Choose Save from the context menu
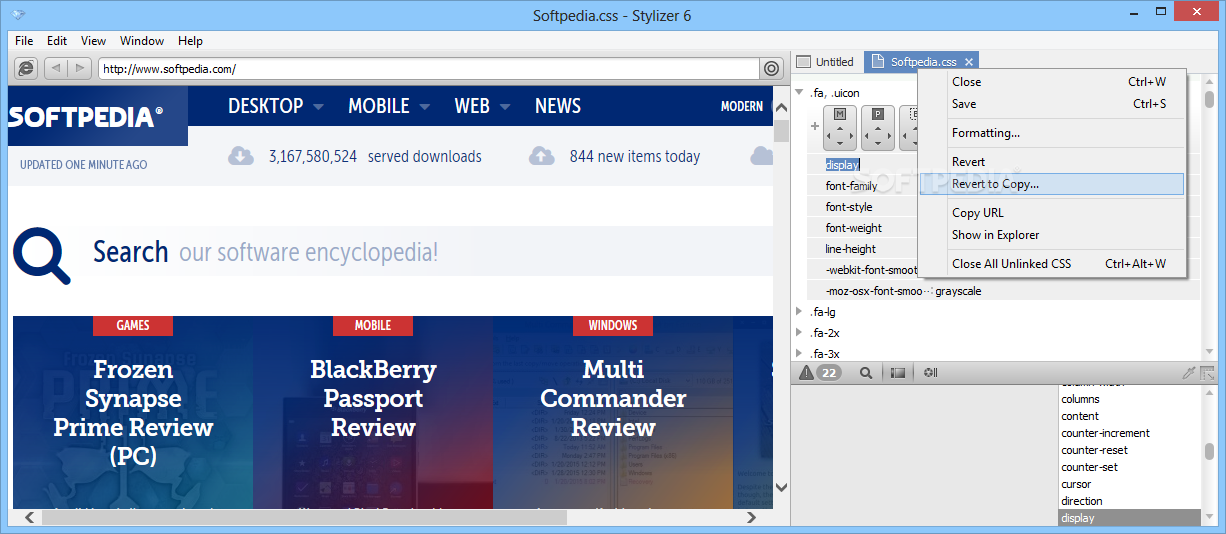The height and width of the screenshot is (534, 1226). pos(1052,104)
